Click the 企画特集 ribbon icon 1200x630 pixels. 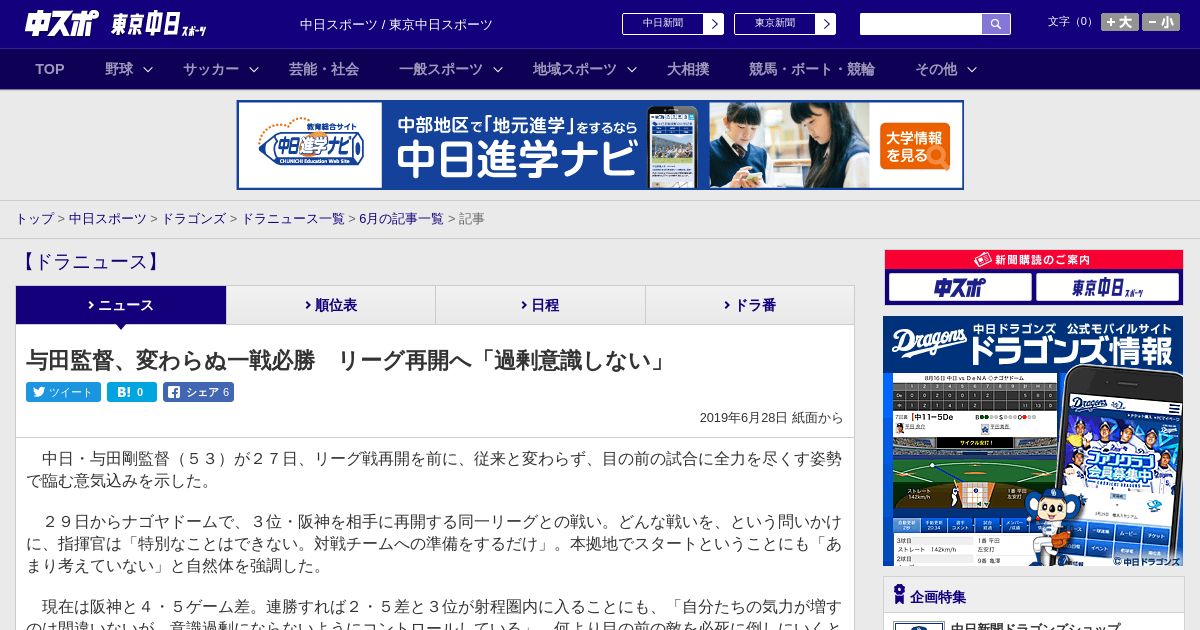pos(899,595)
